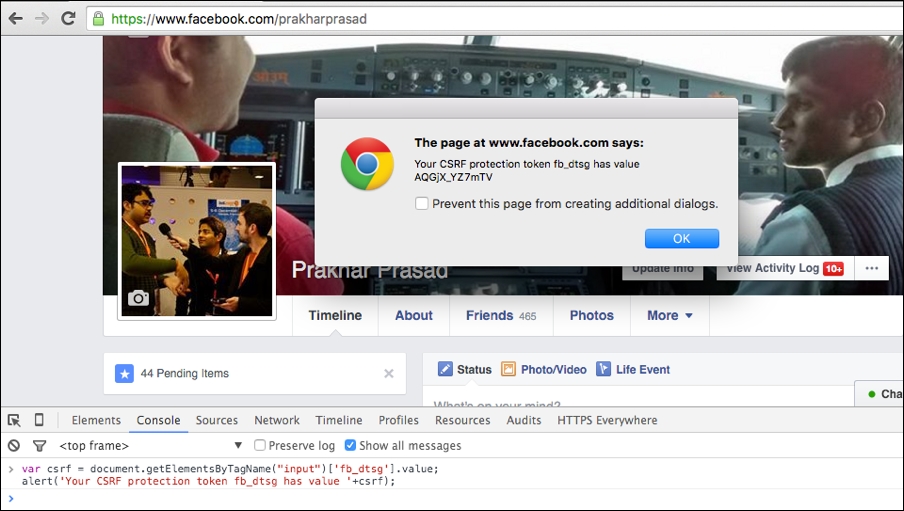Screen dimensions: 904x511
Task: Switch to the Network DevTools tab
Action: [x=277, y=420]
